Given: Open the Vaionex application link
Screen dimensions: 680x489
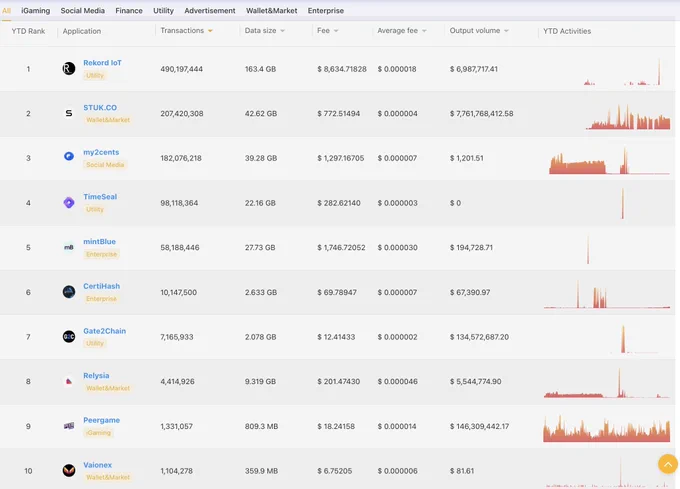Looking at the screenshot, I should (x=98, y=465).
